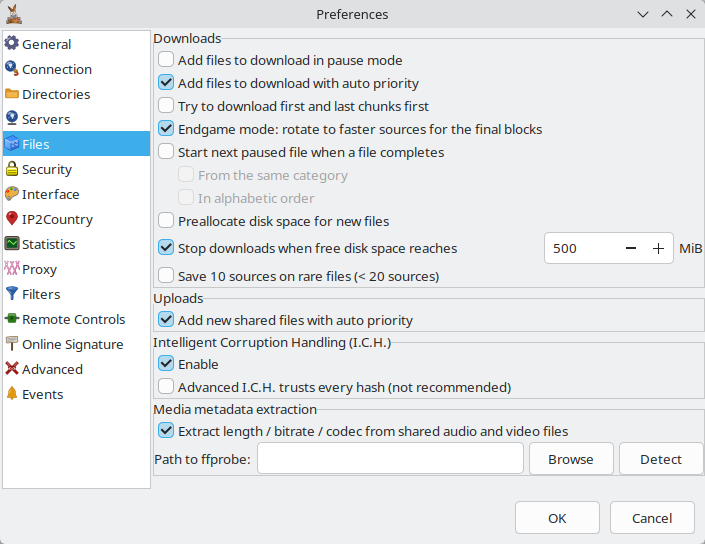
Task: Cancel the Preferences dialog
Action: click(652, 518)
